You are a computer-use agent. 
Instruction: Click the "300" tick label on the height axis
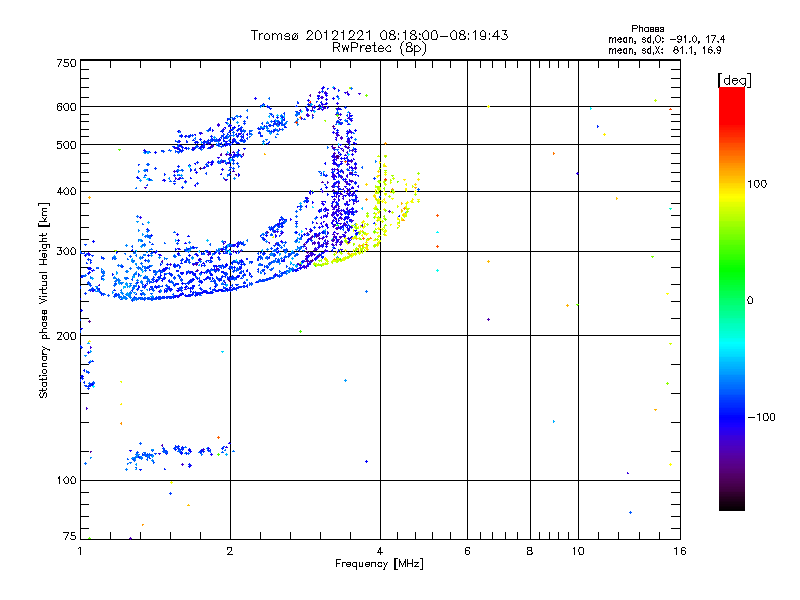(x=66, y=252)
